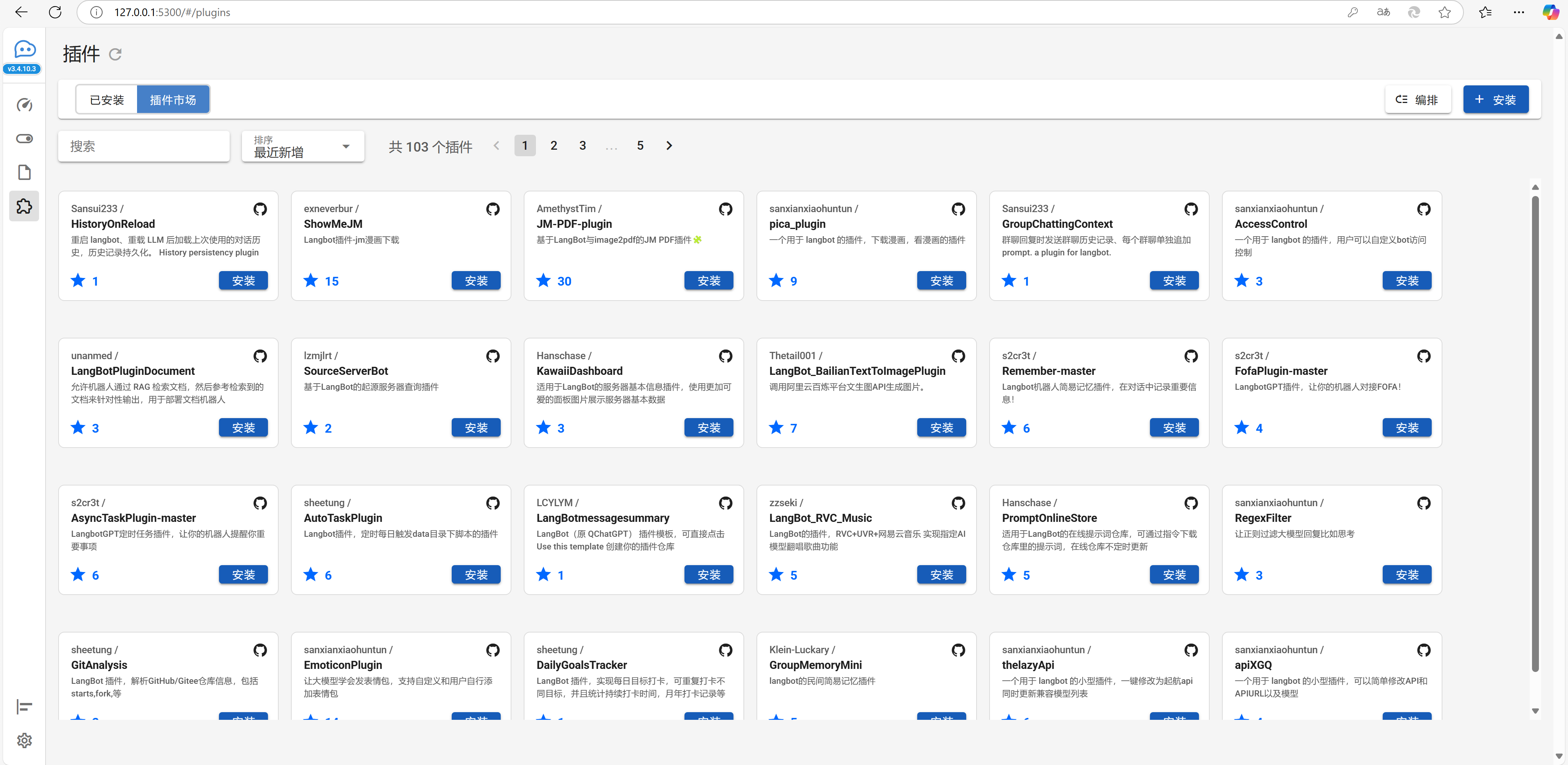The height and width of the screenshot is (765, 1568).
Task: Open the dashboard gauge icon in sidebar
Action: click(24, 105)
